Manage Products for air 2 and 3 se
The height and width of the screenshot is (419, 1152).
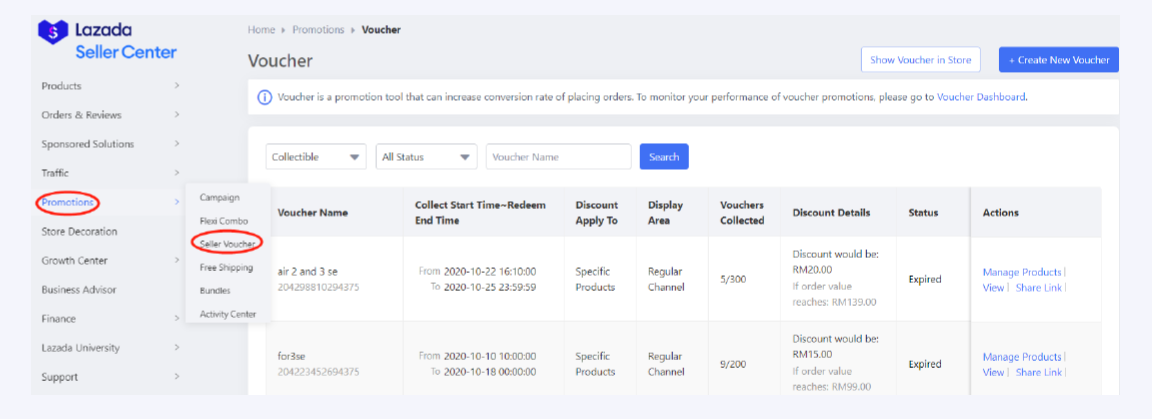tap(1022, 272)
